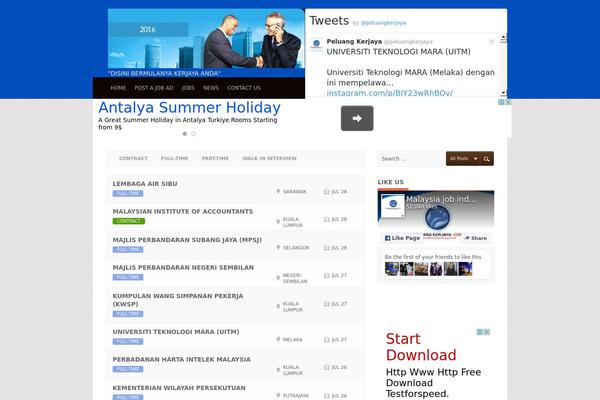Click calendar icon in Majlis Perbandaran Negeri Sembilan row
The width and height of the screenshot is (600, 400).
pyautogui.click(x=327, y=276)
